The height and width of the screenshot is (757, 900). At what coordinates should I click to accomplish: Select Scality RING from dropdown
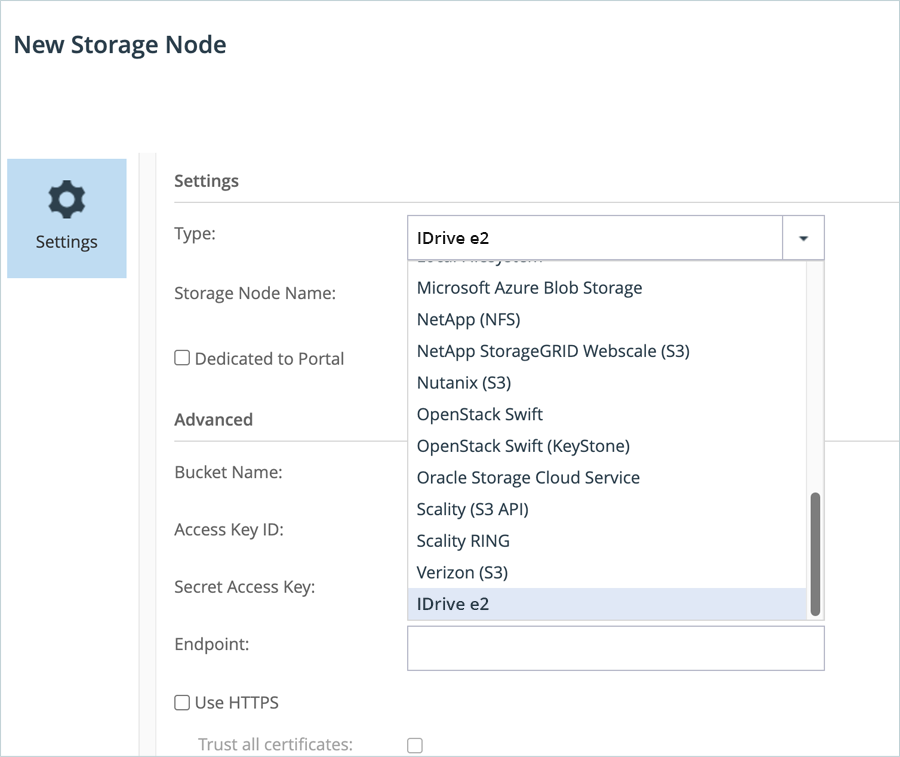tap(463, 541)
